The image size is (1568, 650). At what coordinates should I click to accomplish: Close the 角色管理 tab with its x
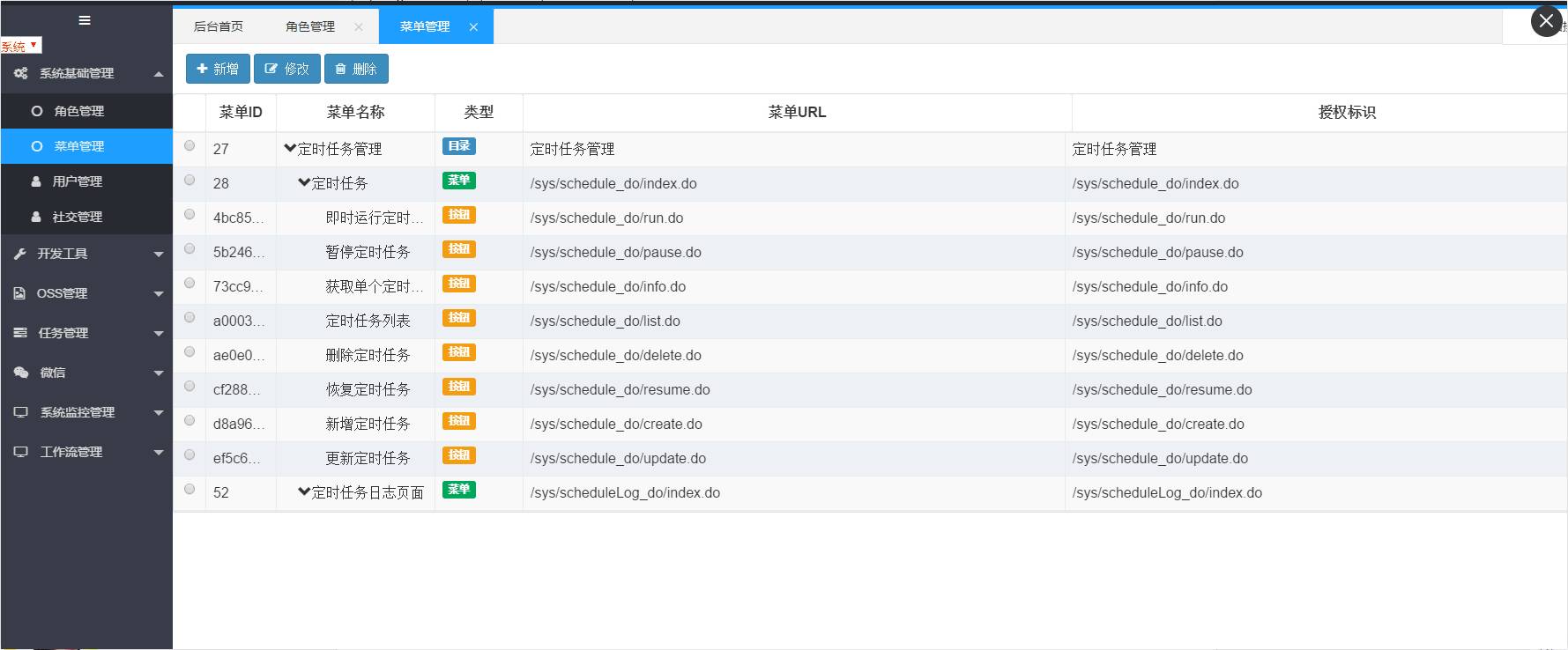[359, 27]
